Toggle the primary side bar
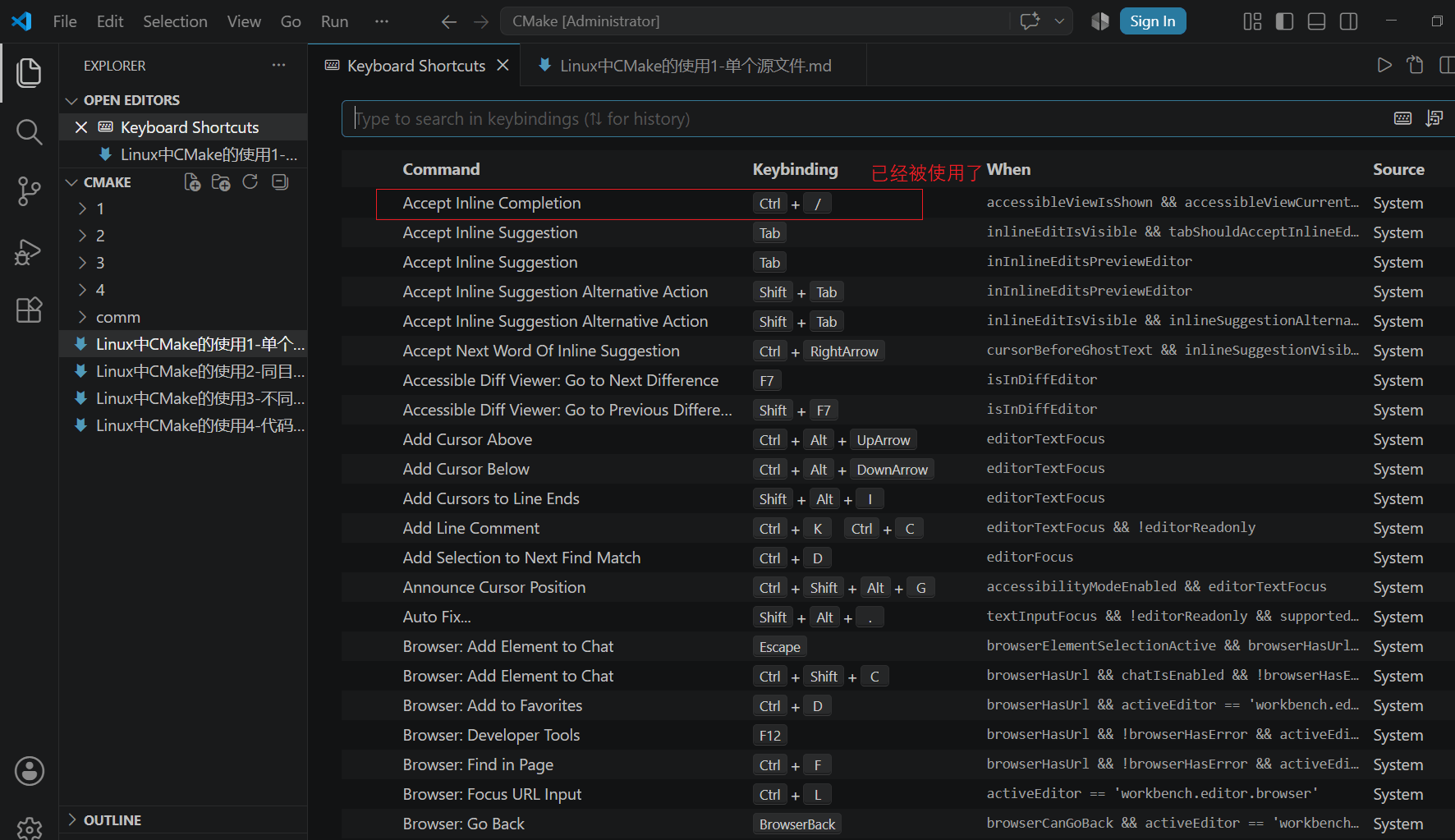Image resolution: width=1455 pixels, height=840 pixels. (x=1284, y=21)
